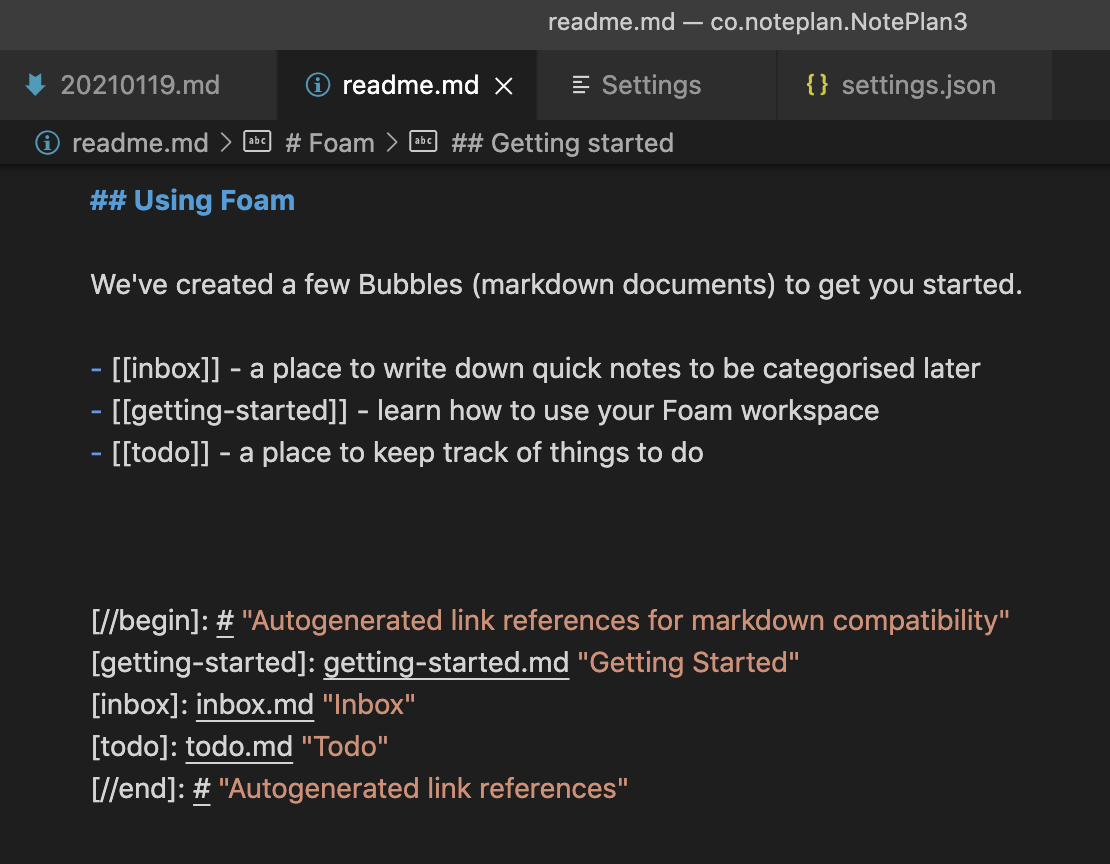The image size is (1110, 864).
Task: Click the getting-started.md link reference
Action: click(445, 662)
